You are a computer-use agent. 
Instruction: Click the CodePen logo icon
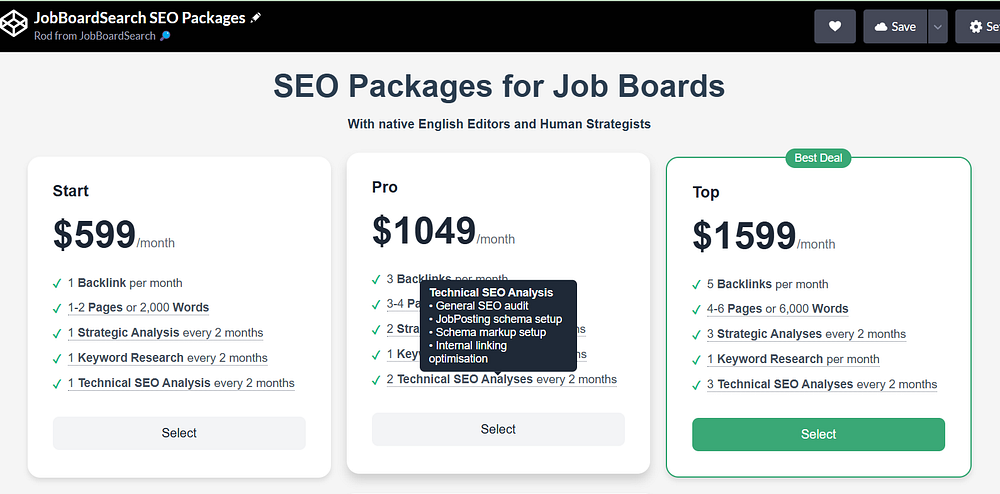[15, 26]
